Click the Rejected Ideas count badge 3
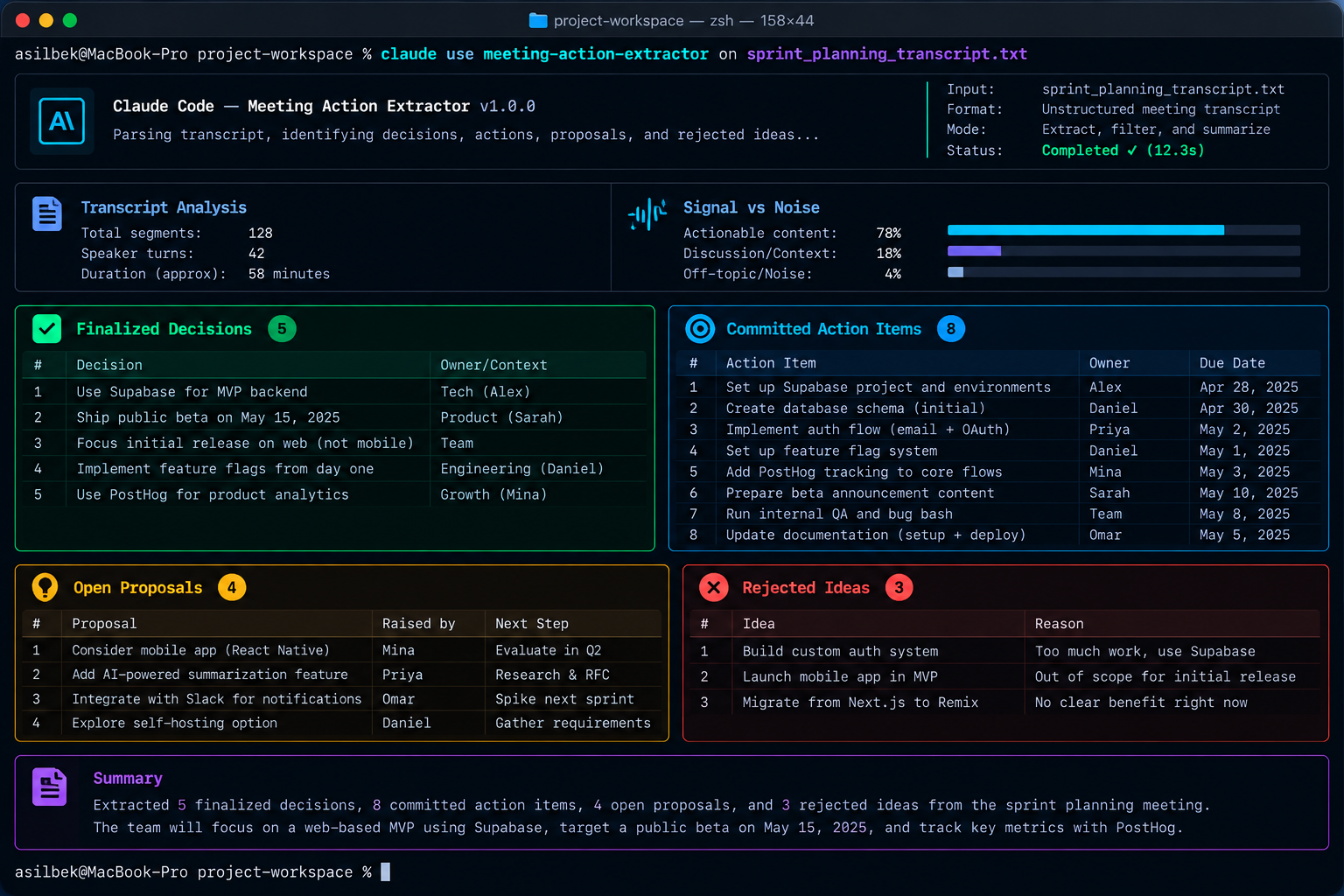This screenshot has height=896, width=1344. click(x=899, y=587)
